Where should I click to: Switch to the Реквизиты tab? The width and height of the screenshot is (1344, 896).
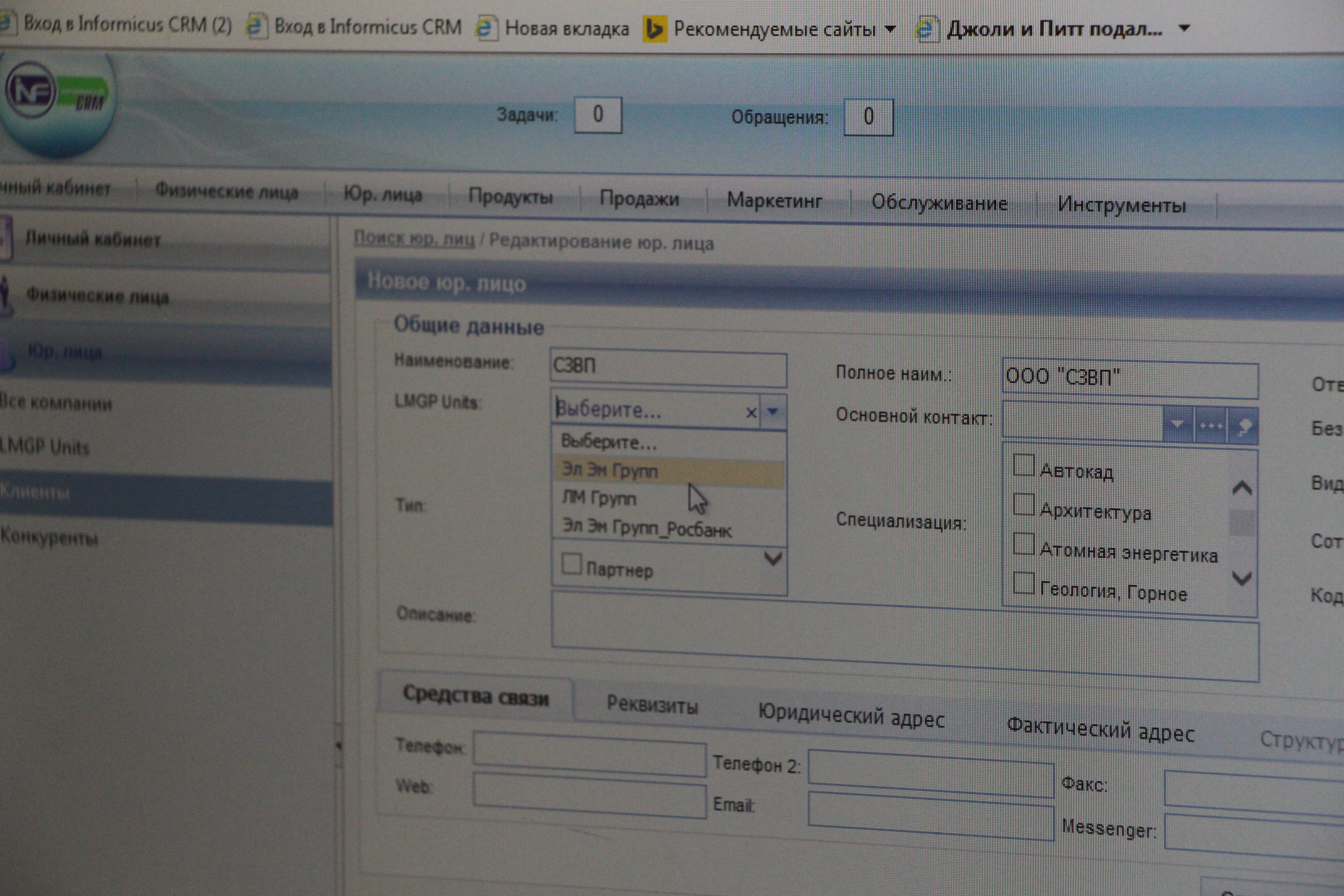click(652, 705)
